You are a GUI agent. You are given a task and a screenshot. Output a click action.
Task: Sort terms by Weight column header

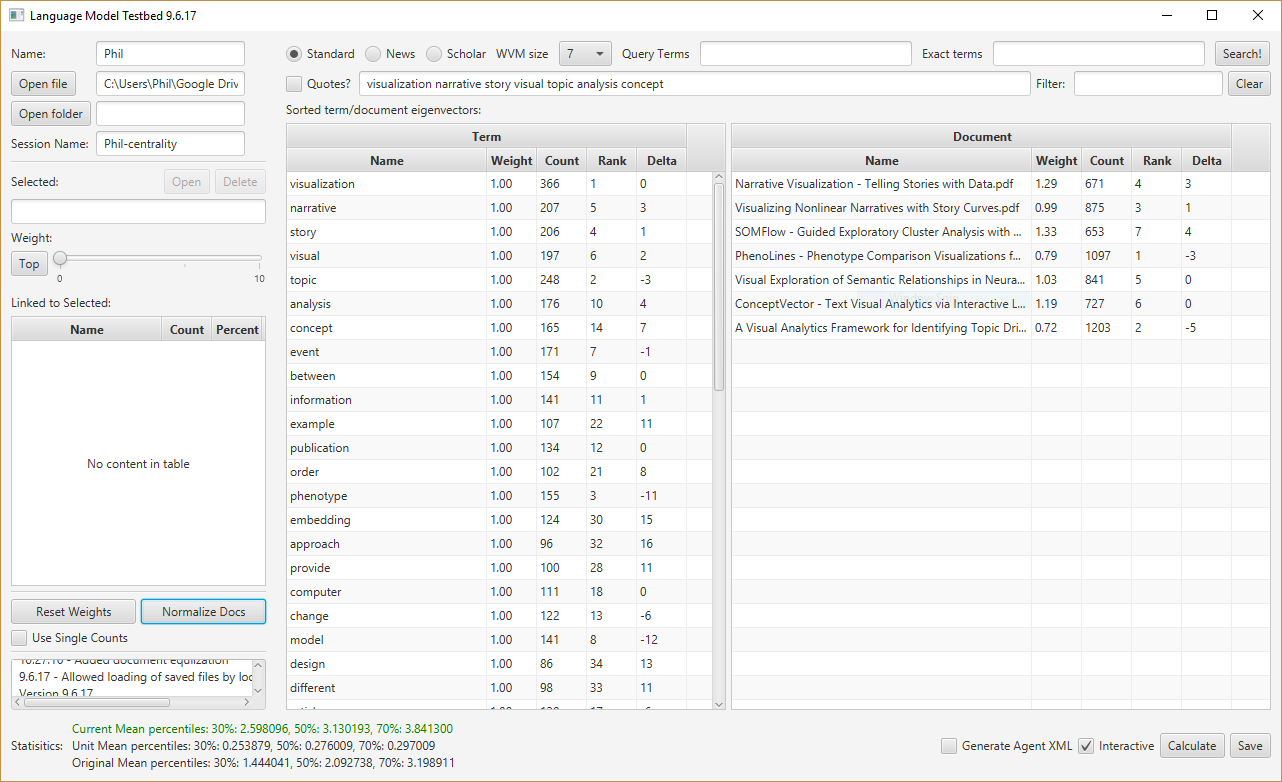pyautogui.click(x=511, y=160)
